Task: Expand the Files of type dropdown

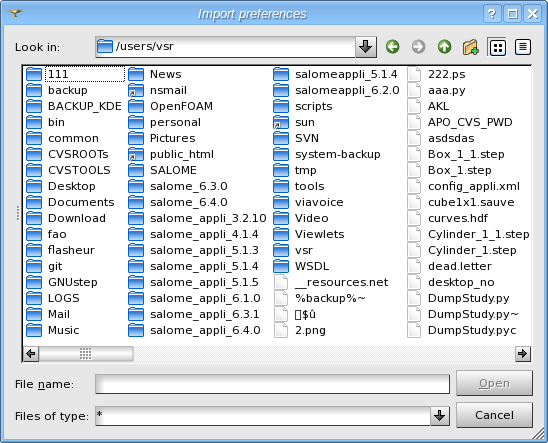Action: pos(439,416)
